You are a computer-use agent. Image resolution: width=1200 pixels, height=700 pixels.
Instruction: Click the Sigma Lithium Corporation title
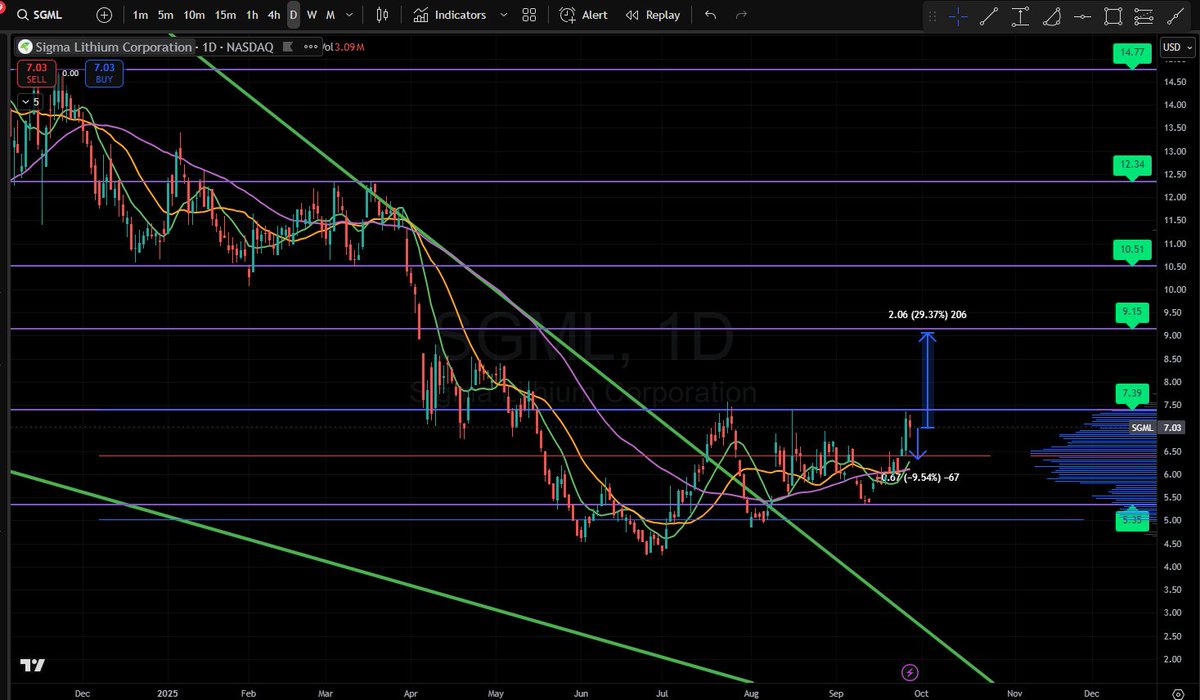click(113, 47)
